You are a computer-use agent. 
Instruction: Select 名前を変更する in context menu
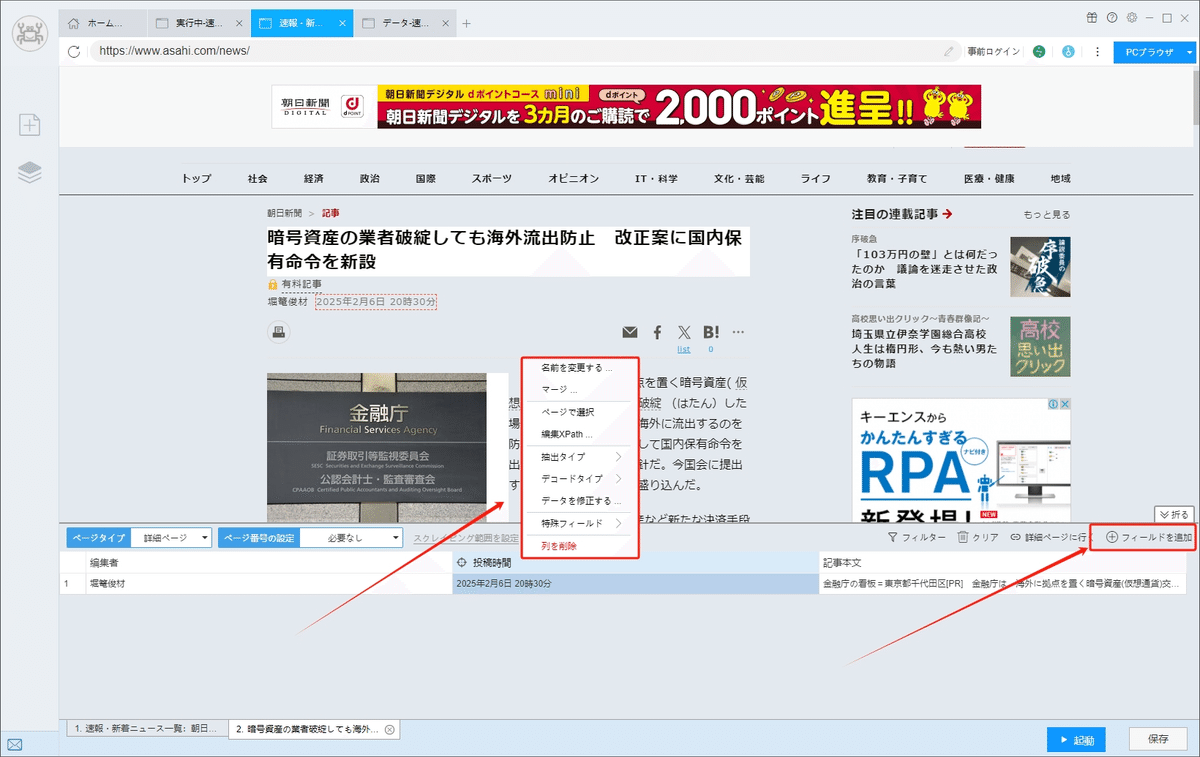pyautogui.click(x=580, y=367)
